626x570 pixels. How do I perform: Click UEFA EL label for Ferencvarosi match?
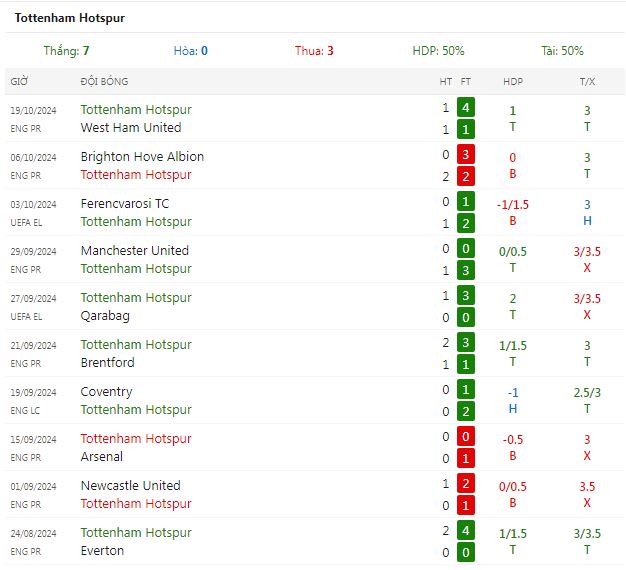pyautogui.click(x=26, y=223)
